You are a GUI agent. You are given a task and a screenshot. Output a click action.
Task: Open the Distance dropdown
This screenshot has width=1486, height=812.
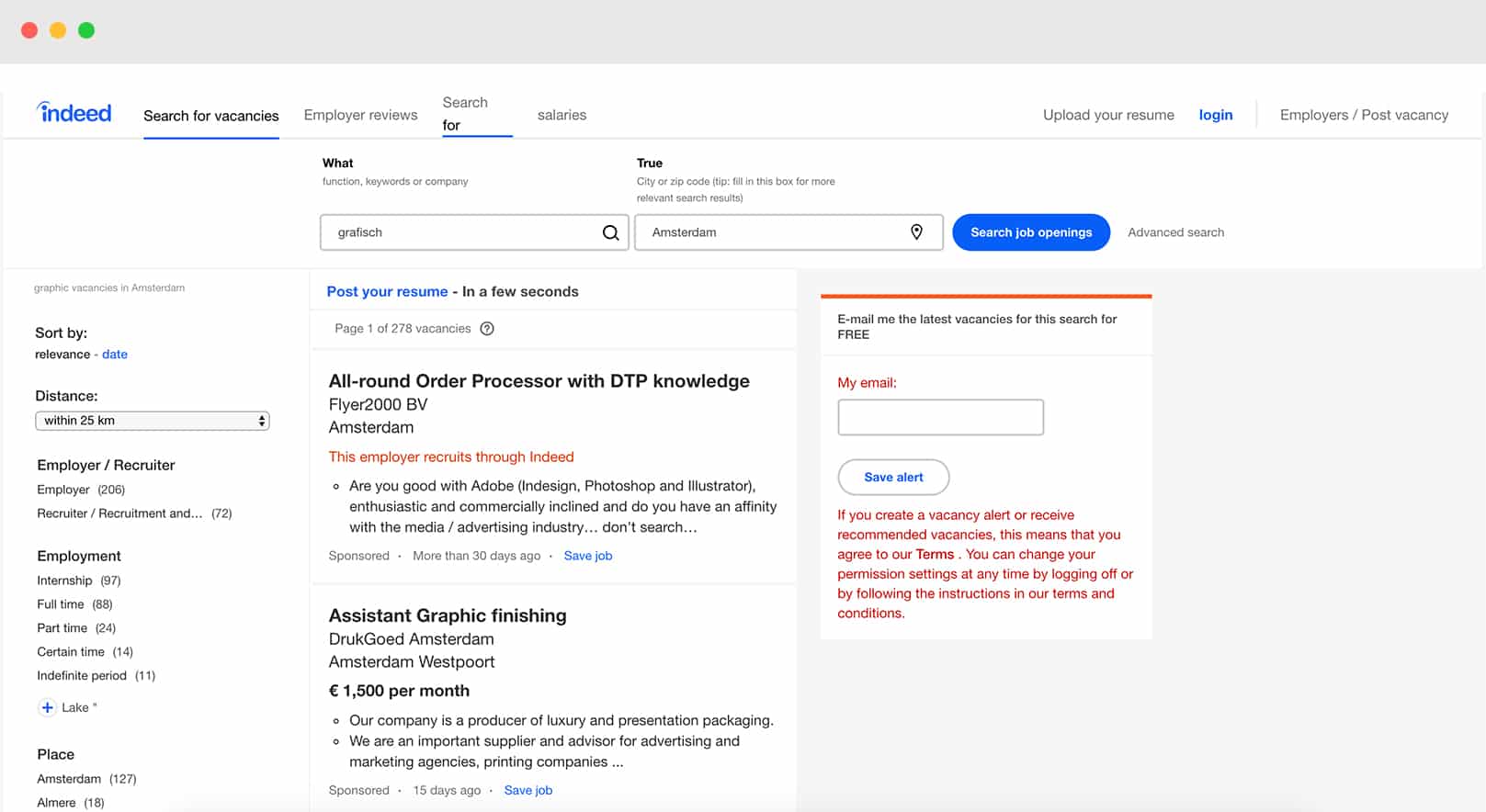[153, 421]
